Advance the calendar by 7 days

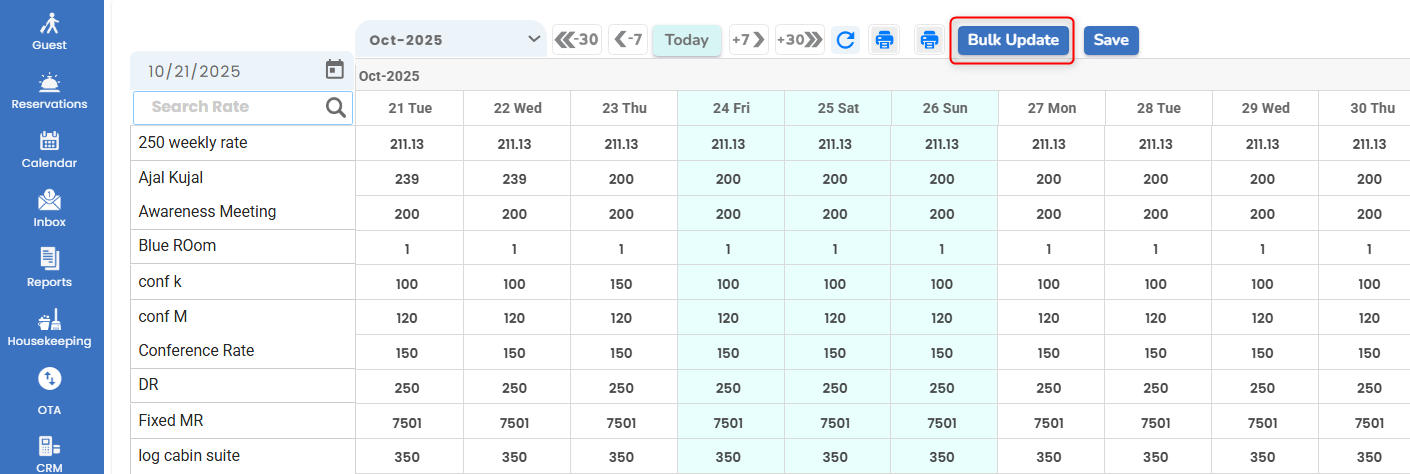pyautogui.click(x=748, y=40)
